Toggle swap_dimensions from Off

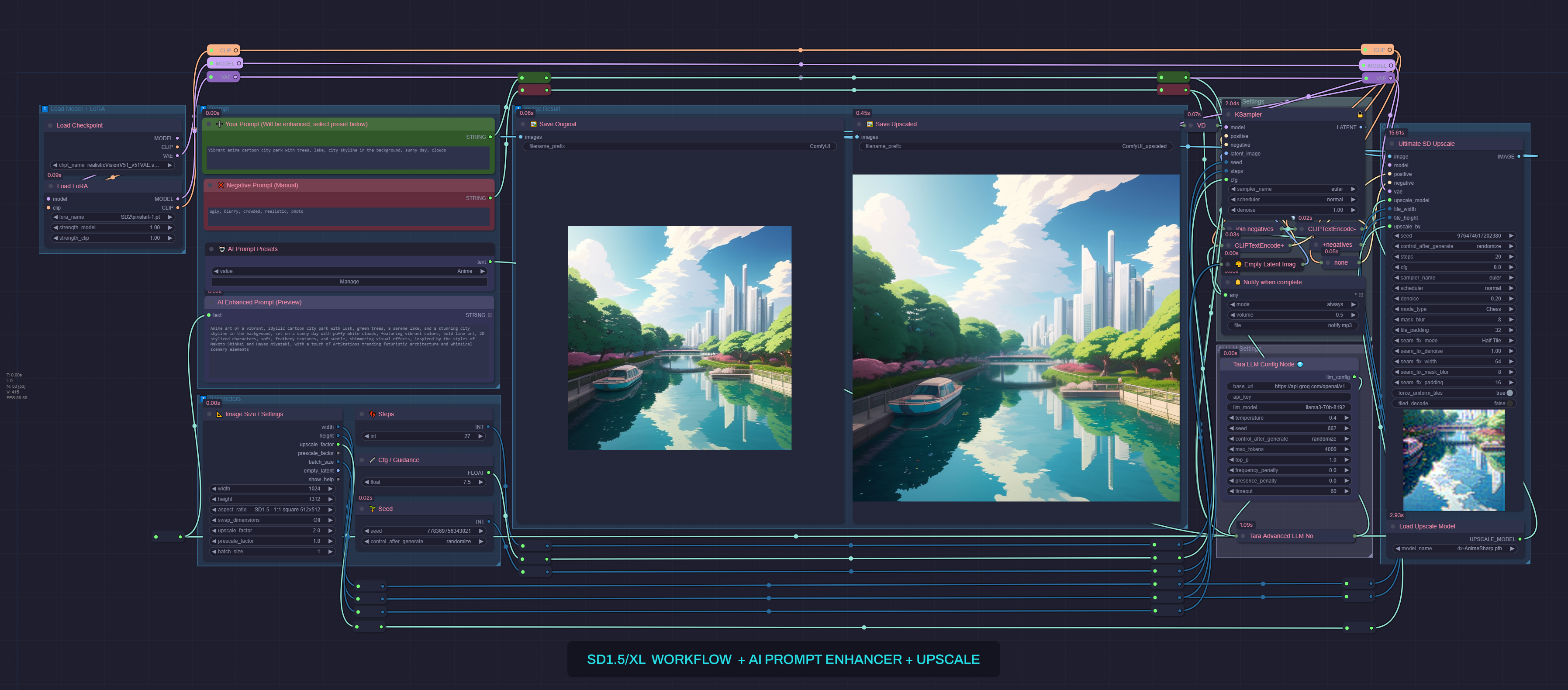(272, 520)
